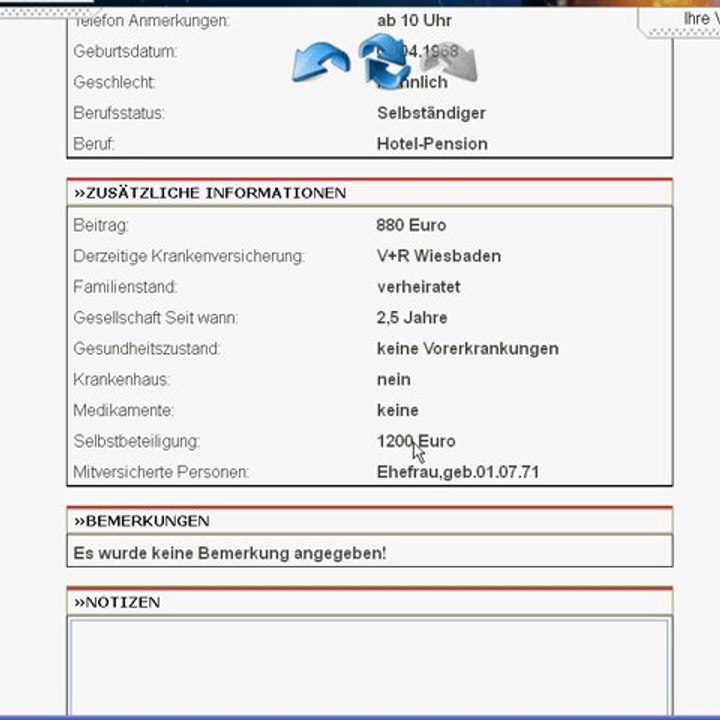Screen dimensions: 720x720
Task: Click the value 'Hotel-Pension'
Action: point(432,144)
